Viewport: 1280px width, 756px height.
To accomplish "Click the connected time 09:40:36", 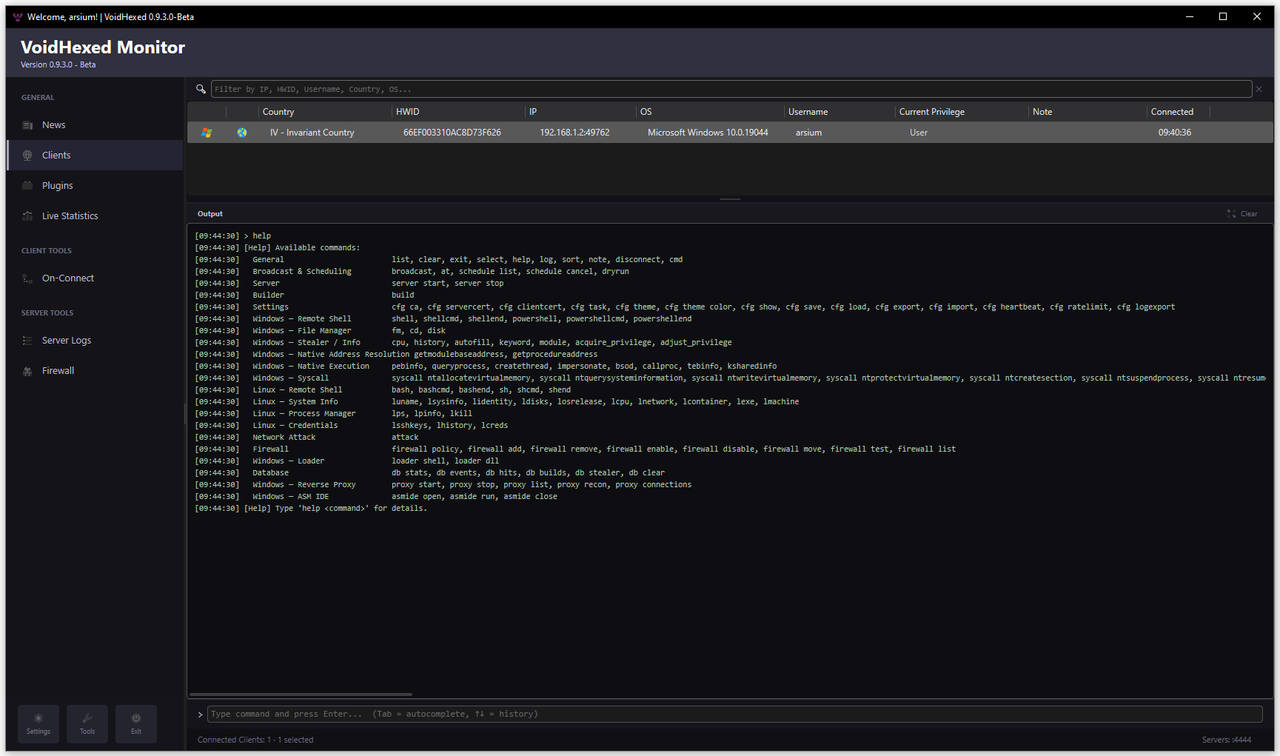I will coord(1175,132).
